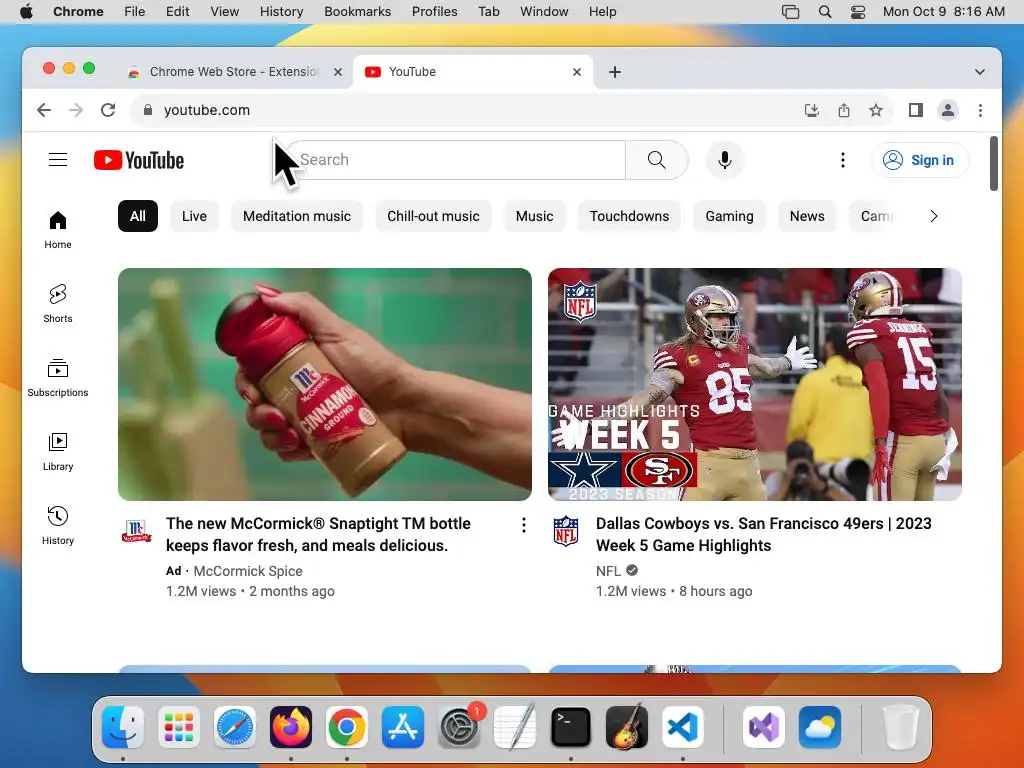The image size is (1024, 768).
Task: Click the magnifier search button
Action: 656,160
